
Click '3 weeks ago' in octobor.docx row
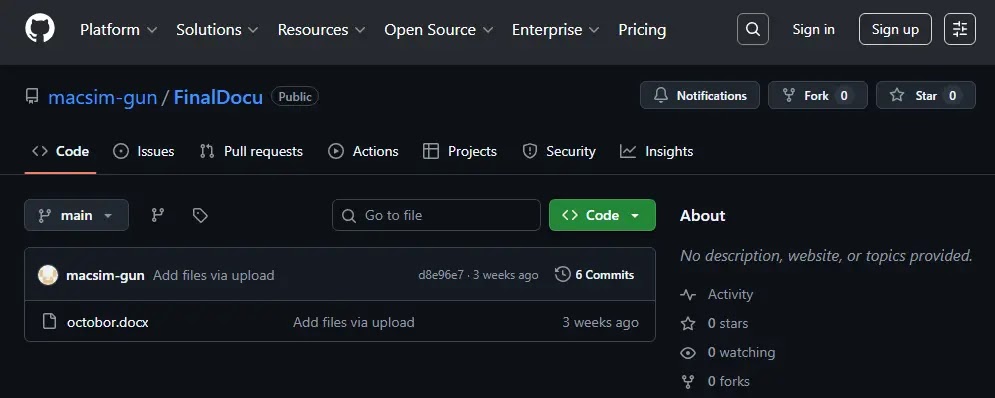(600, 322)
